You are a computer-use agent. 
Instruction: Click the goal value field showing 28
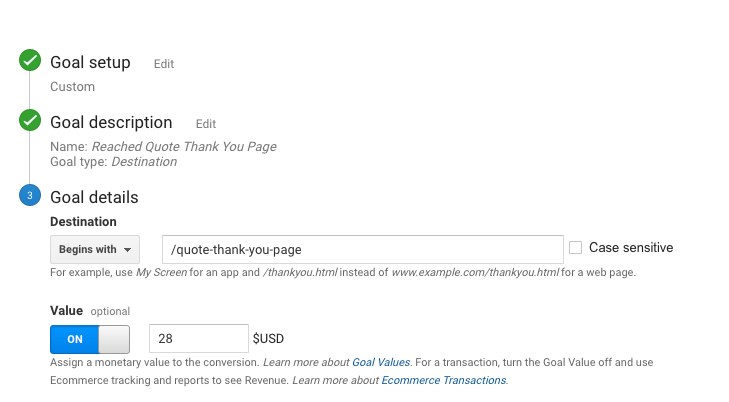point(198,338)
